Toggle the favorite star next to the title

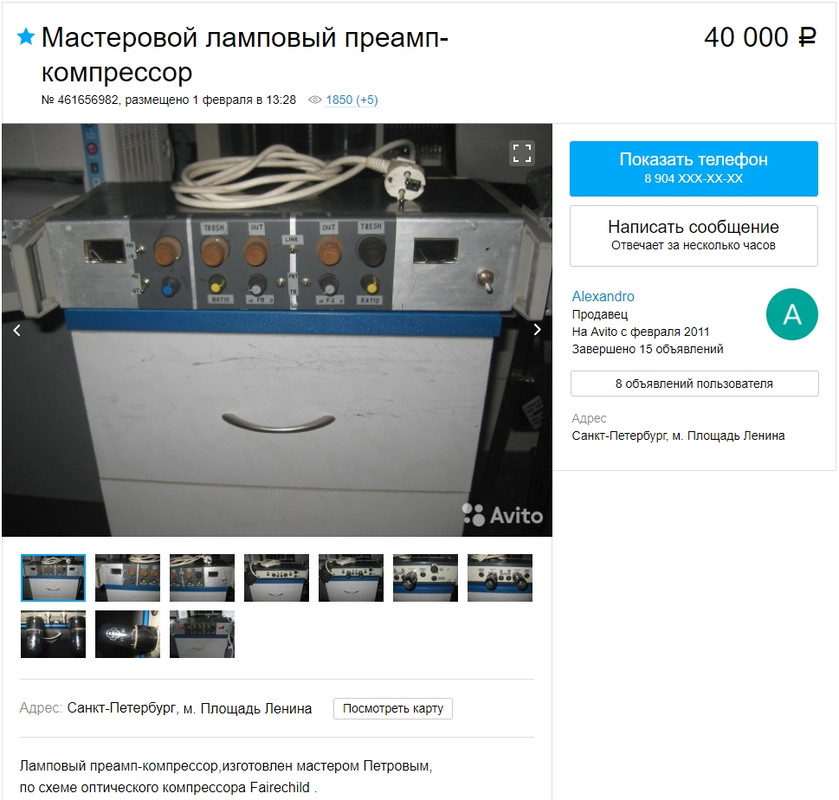click(x=26, y=37)
